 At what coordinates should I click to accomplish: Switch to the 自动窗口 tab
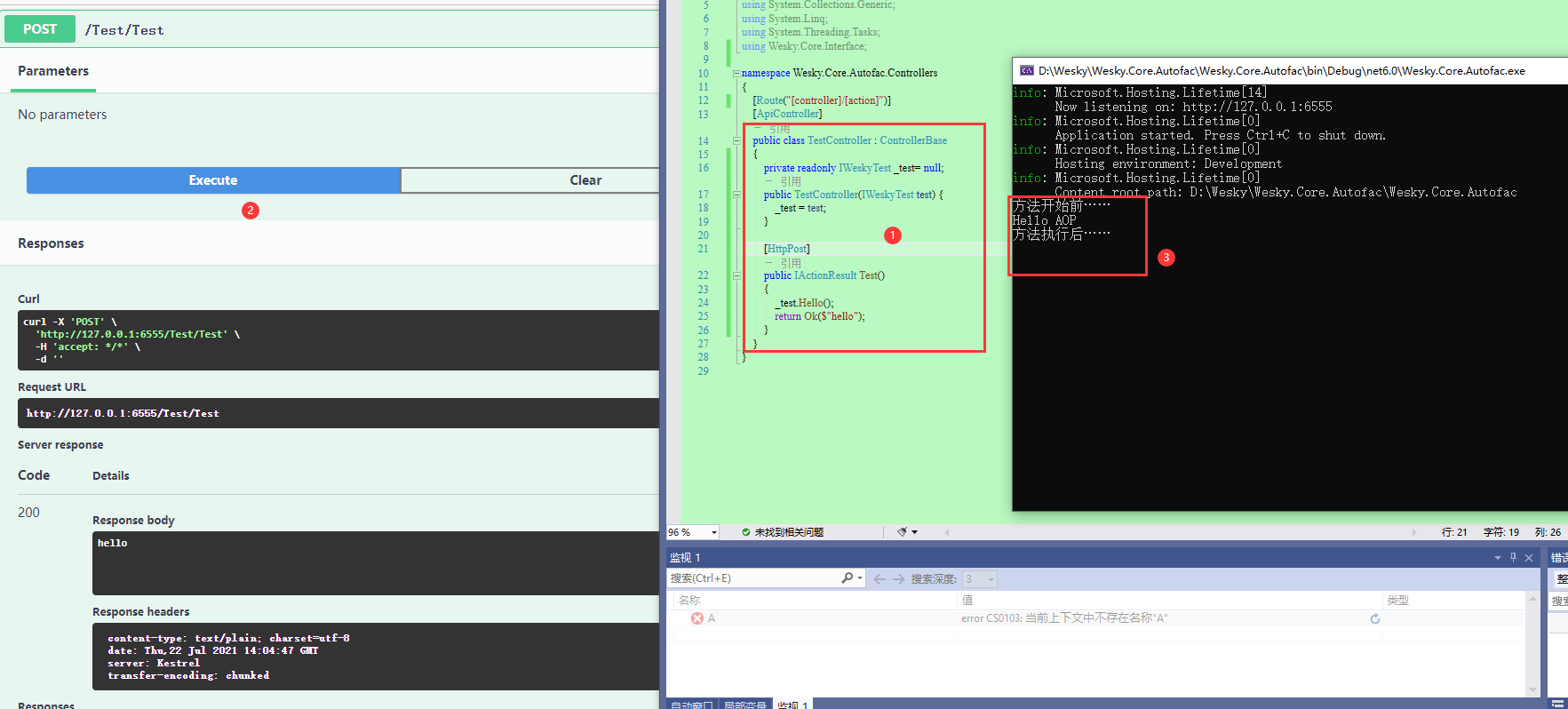tap(693, 705)
